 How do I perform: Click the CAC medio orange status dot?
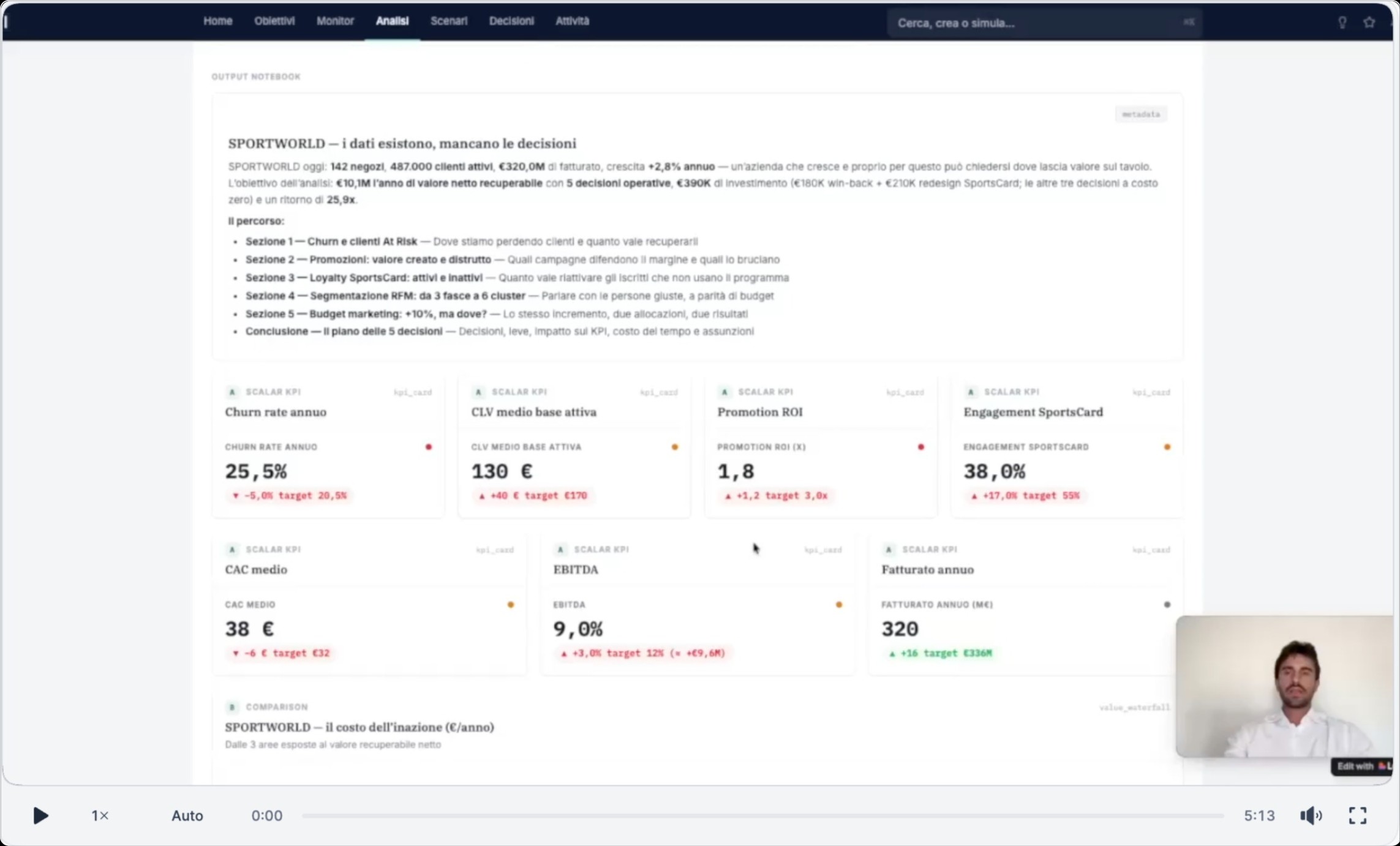coord(511,605)
